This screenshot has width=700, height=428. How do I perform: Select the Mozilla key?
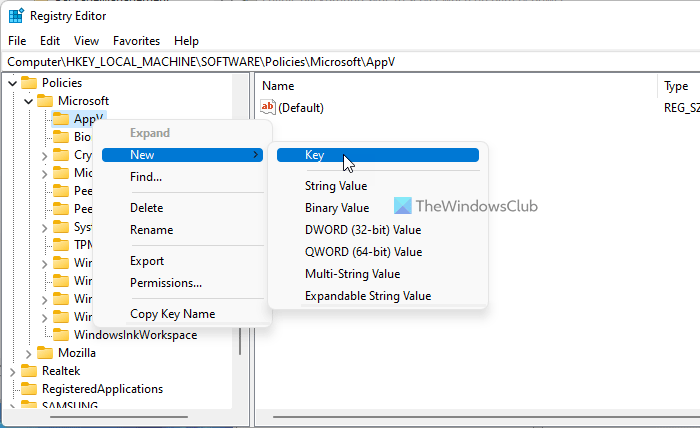[77, 353]
